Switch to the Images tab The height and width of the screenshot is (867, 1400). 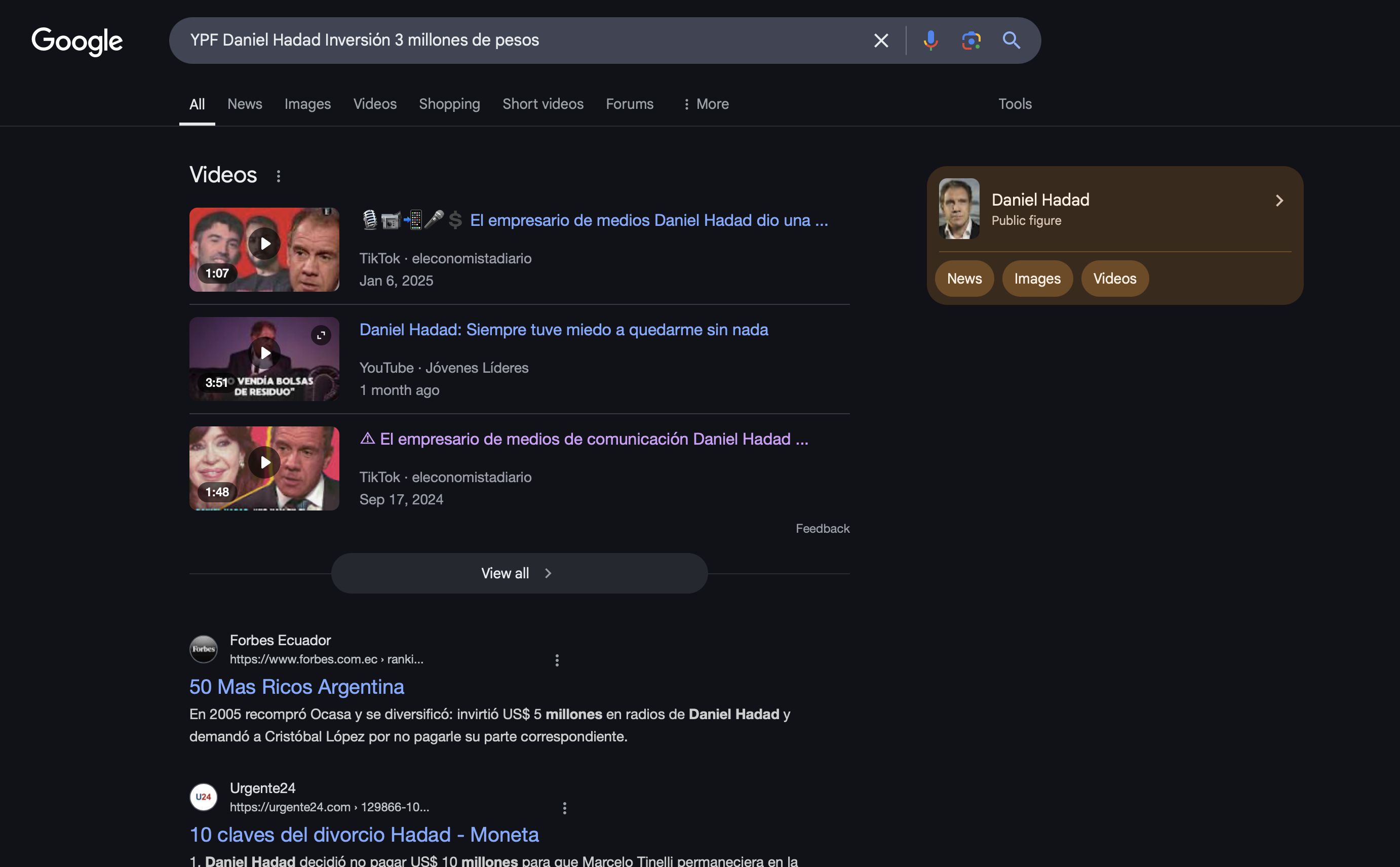click(307, 104)
